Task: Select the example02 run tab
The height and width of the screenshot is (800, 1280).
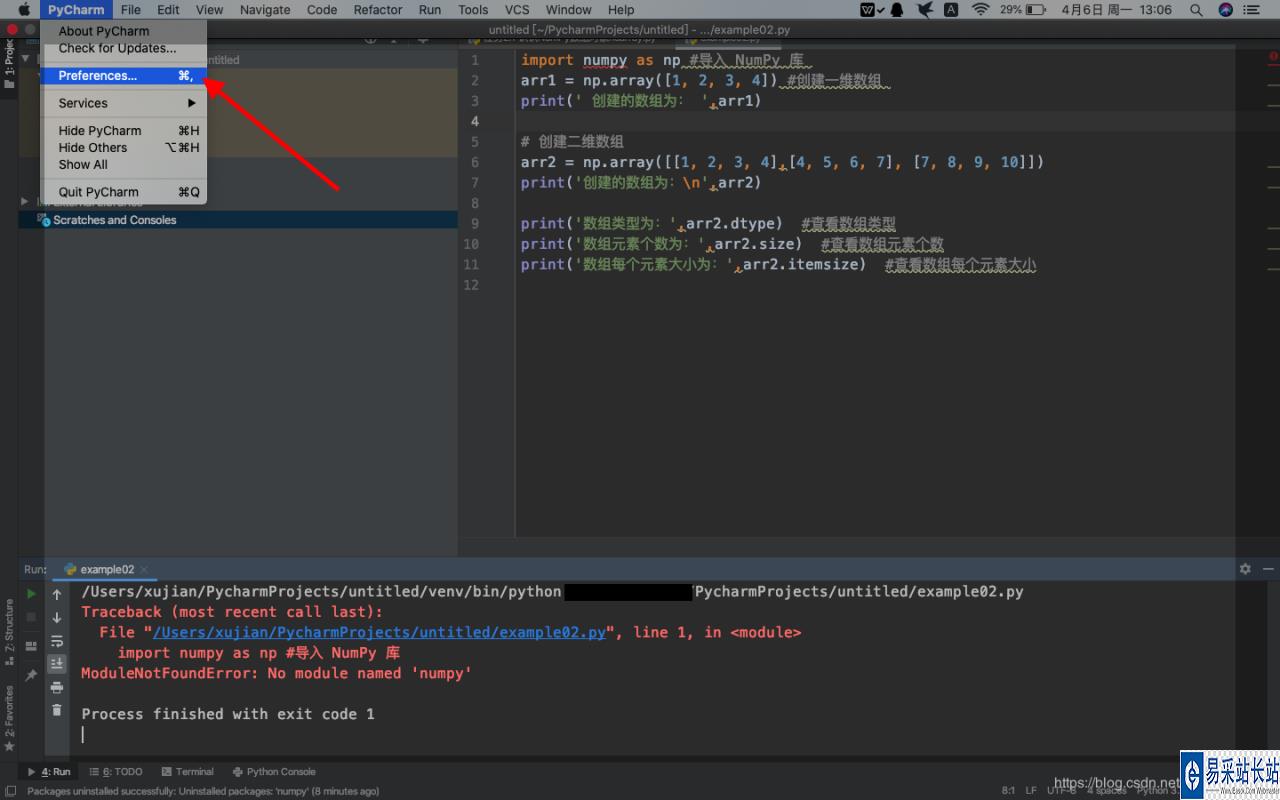Action: click(x=106, y=569)
